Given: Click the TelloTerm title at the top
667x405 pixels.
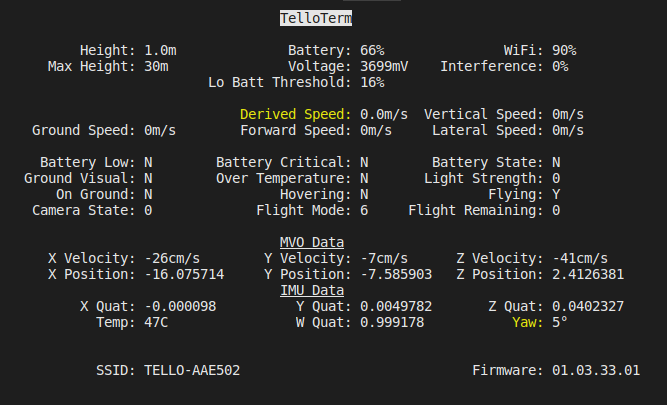Looking at the screenshot, I should 316,18.
